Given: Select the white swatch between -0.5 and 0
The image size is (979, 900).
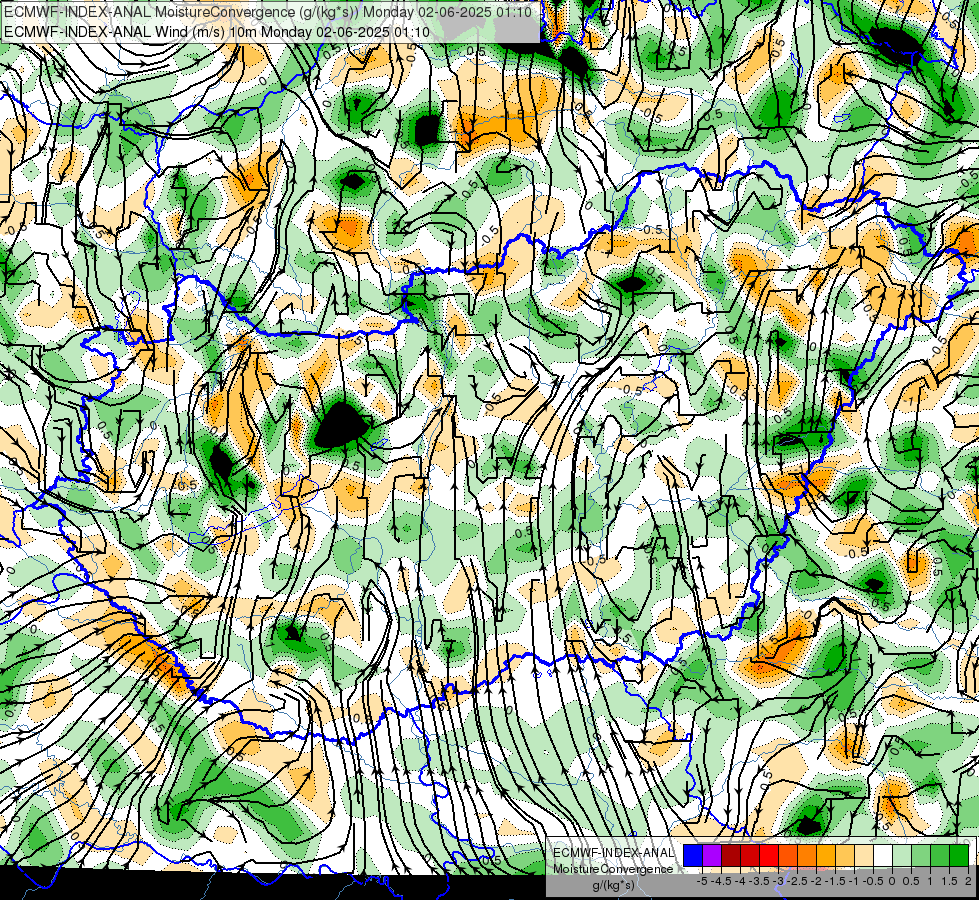Looking at the screenshot, I should (883, 855).
